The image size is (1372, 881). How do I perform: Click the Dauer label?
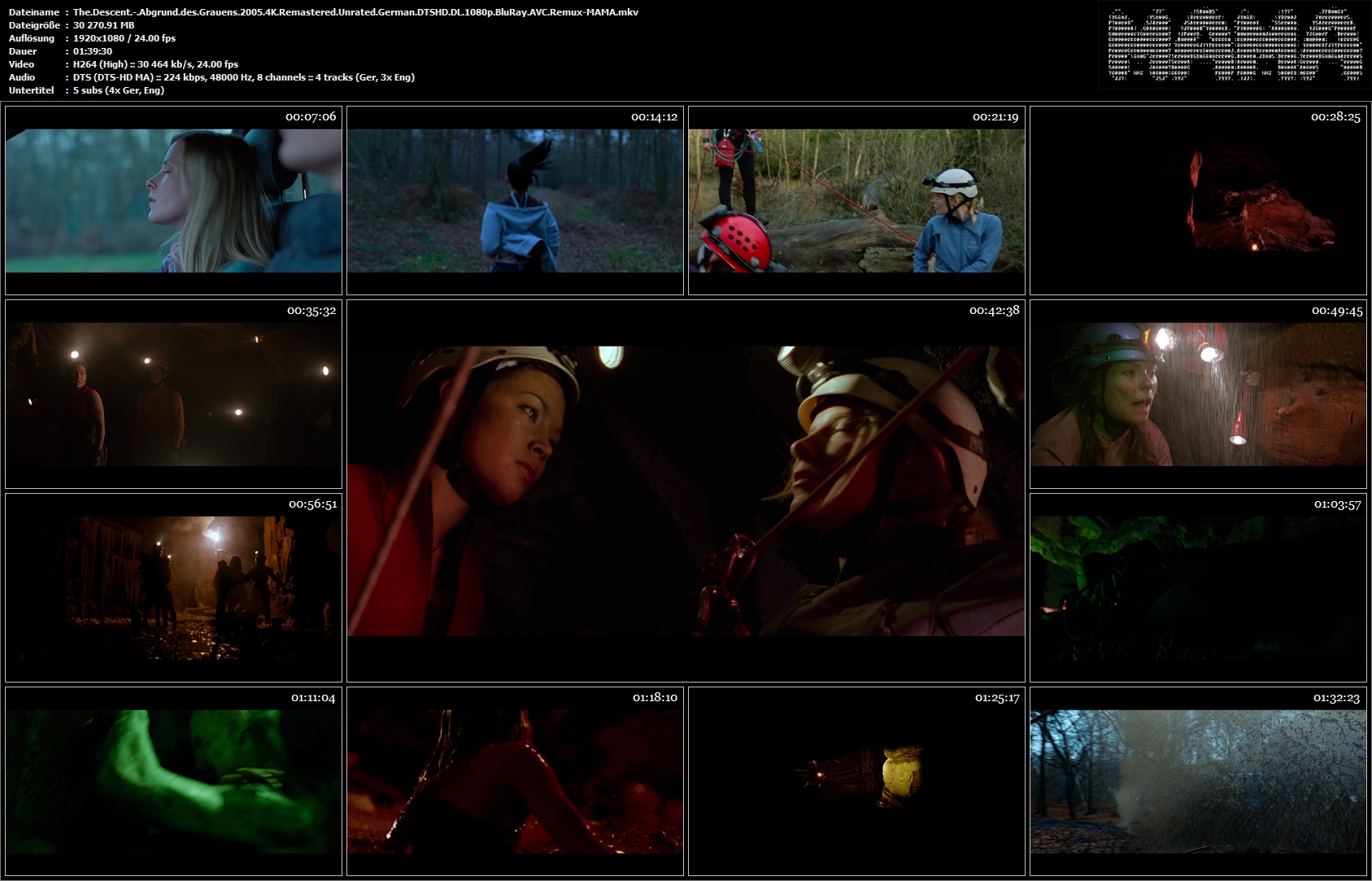[22, 51]
